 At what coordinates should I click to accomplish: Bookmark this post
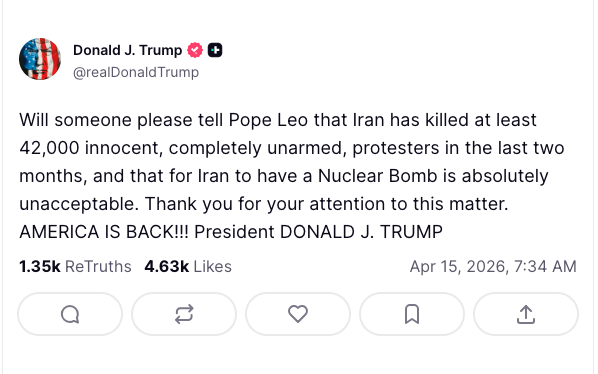412,314
